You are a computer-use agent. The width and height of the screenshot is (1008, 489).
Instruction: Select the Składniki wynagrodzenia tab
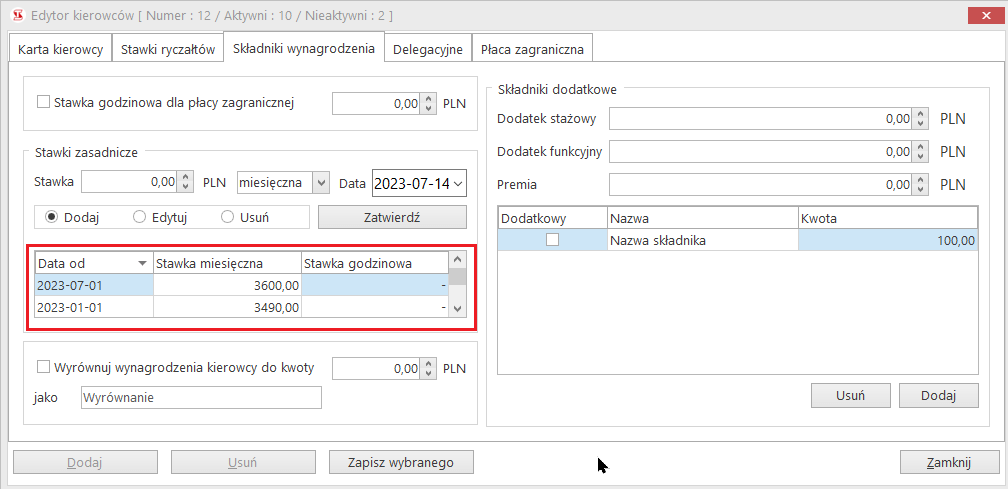click(304, 48)
